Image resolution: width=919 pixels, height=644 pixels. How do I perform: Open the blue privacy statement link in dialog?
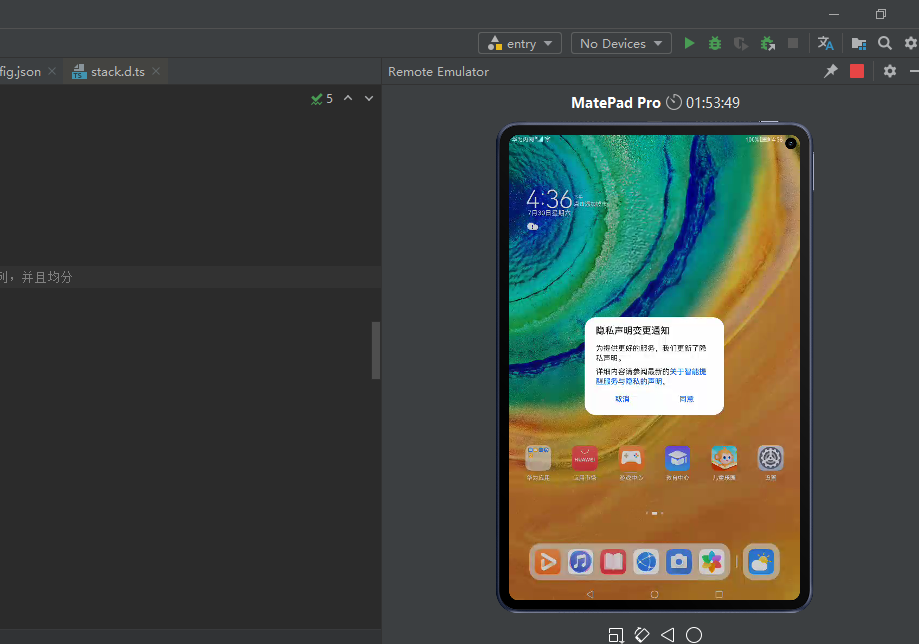pos(651,376)
